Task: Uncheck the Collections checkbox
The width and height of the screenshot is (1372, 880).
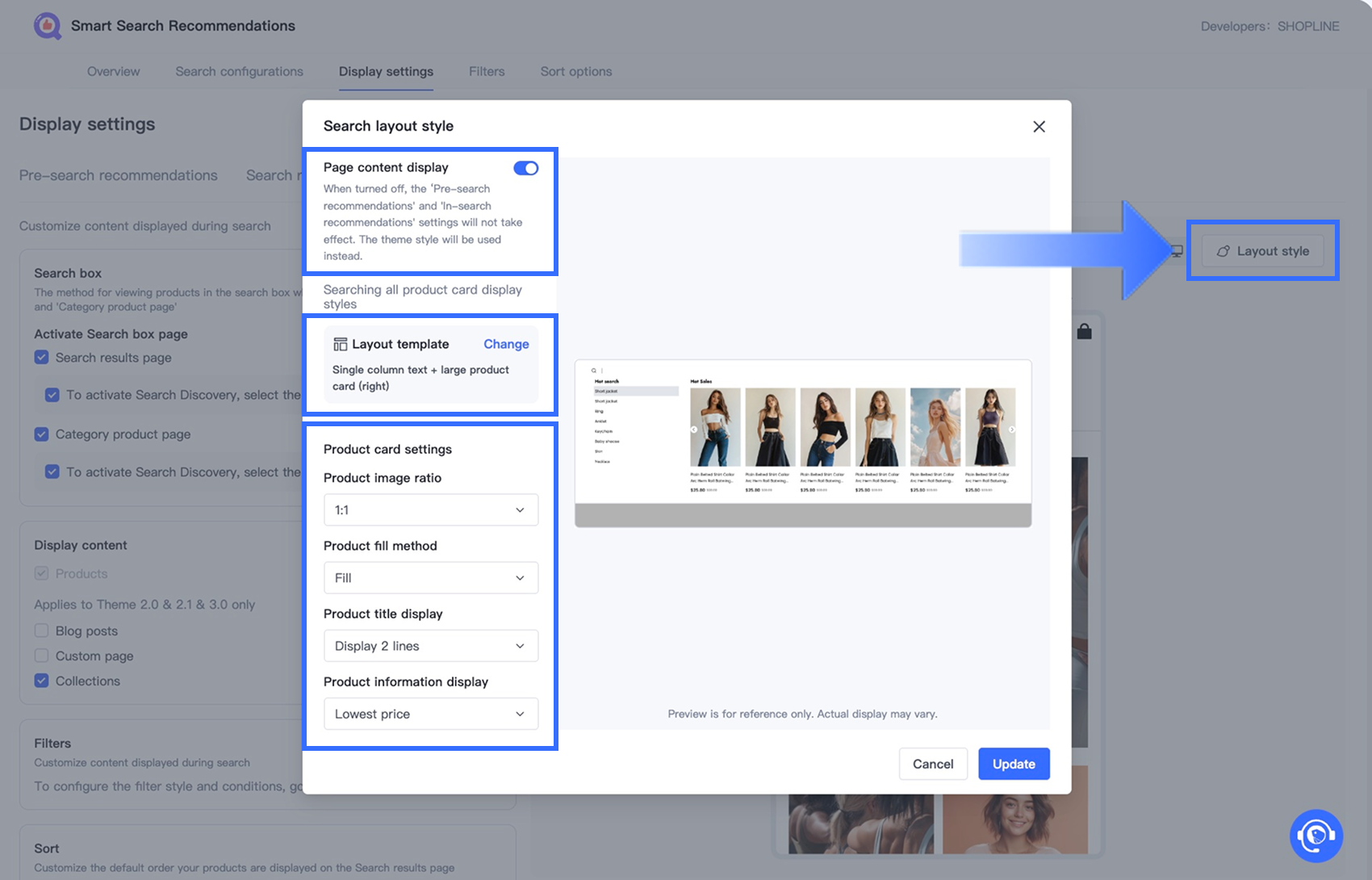Action: click(42, 681)
